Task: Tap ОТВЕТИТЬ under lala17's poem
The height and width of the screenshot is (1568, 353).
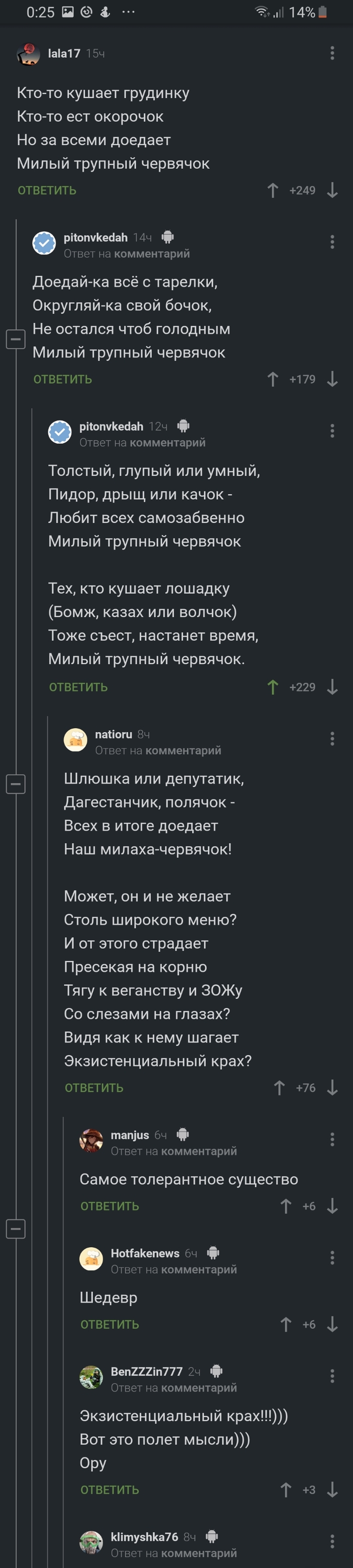Action: click(47, 191)
